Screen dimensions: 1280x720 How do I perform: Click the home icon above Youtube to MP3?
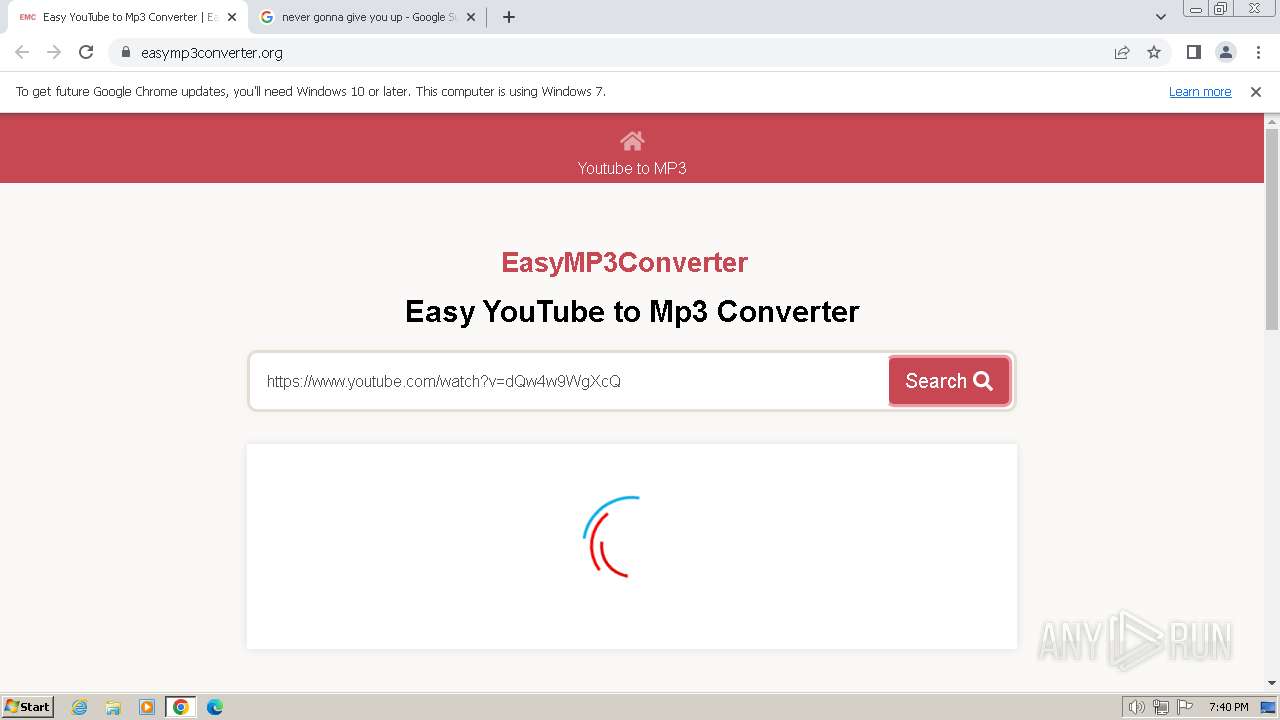coord(632,141)
